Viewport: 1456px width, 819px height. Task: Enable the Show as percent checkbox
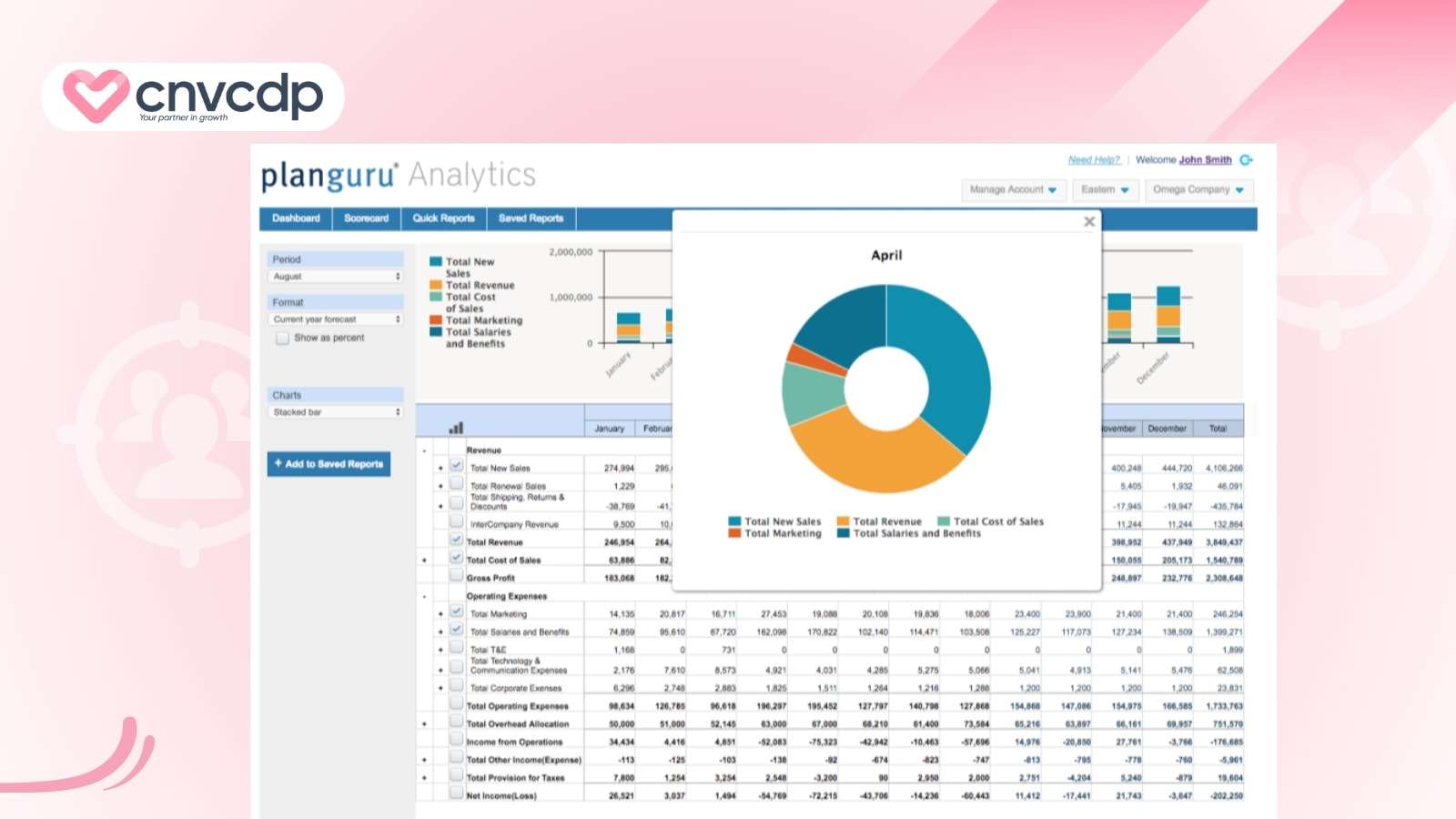pyautogui.click(x=283, y=339)
